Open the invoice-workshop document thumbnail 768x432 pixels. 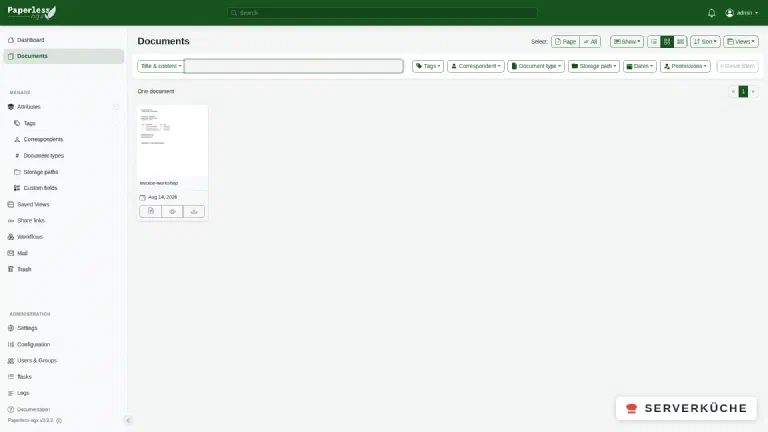click(172, 141)
